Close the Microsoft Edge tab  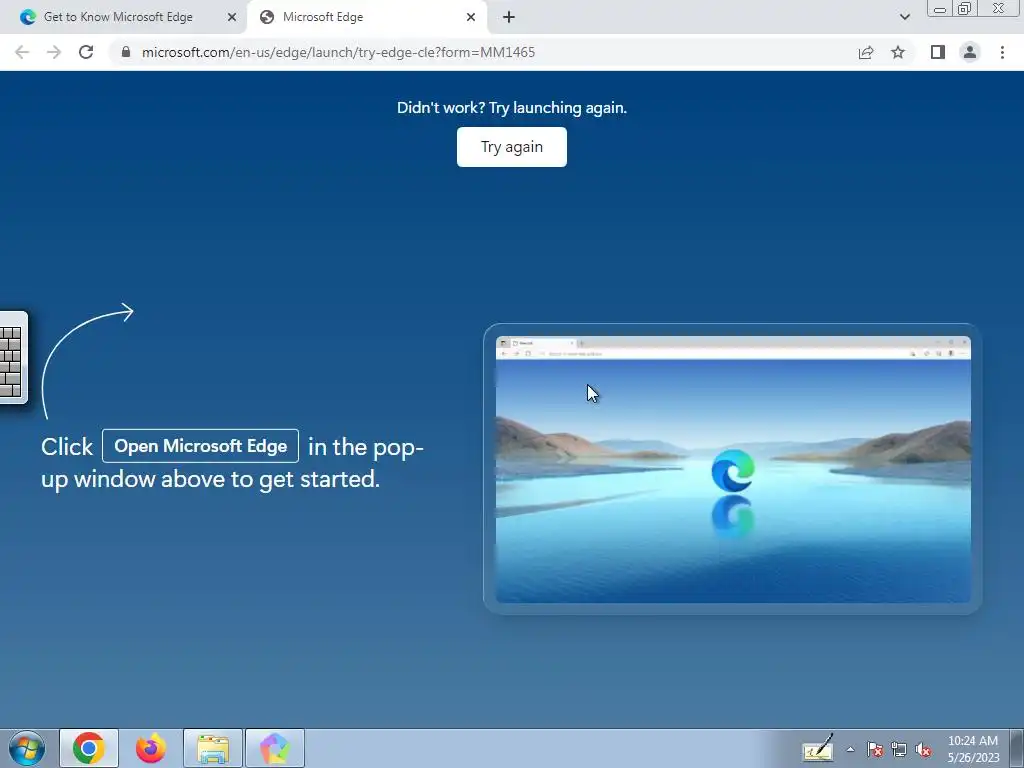(x=471, y=17)
